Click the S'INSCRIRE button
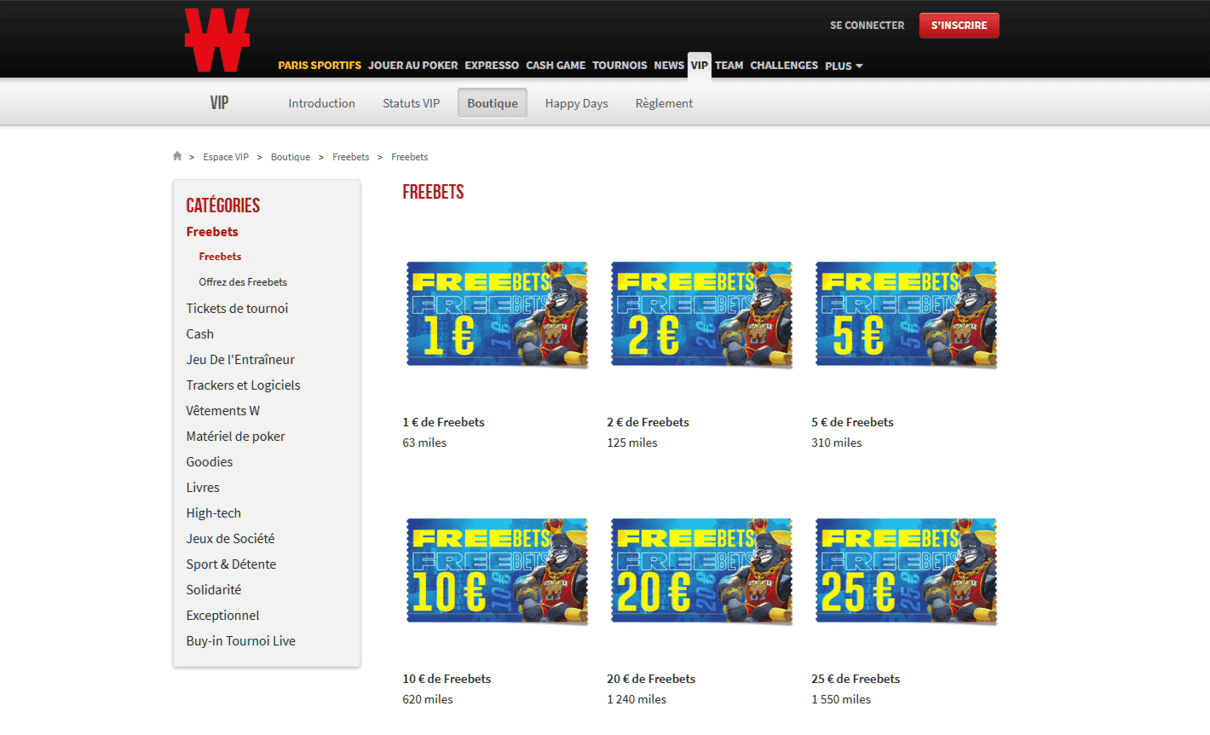This screenshot has width=1210, height=735. coord(959,25)
